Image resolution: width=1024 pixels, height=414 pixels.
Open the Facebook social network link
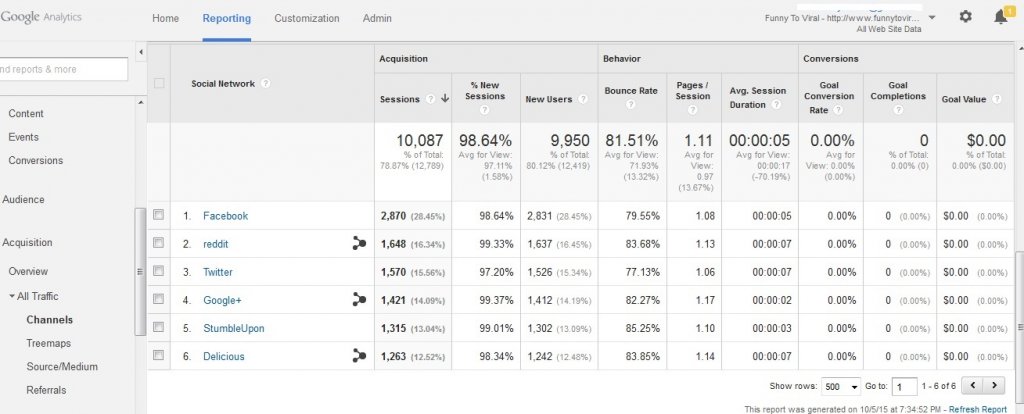[225, 215]
